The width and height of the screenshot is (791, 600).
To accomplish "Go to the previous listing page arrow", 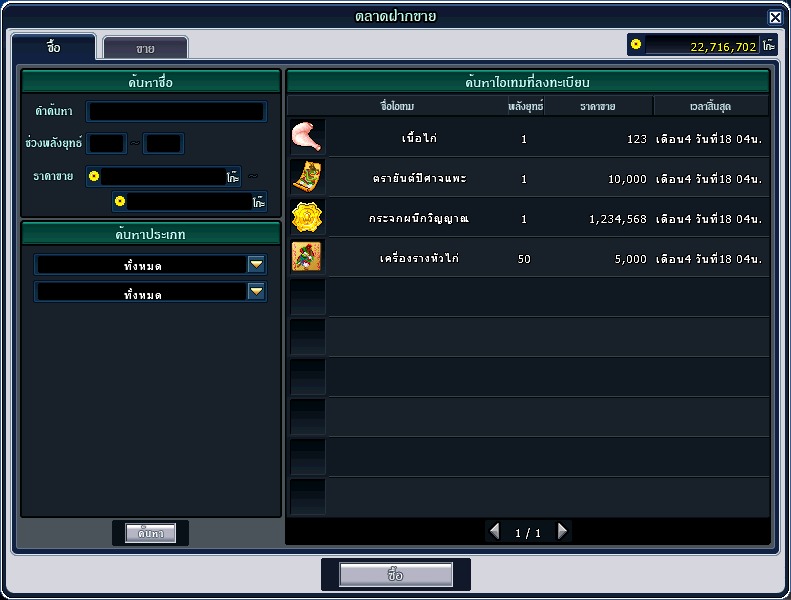I will pyautogui.click(x=494, y=532).
